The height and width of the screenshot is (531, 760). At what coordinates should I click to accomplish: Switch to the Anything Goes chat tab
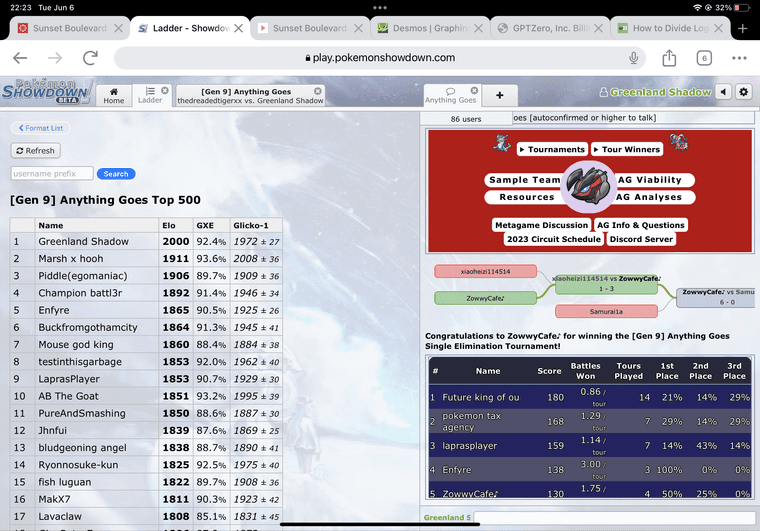[x=452, y=96]
